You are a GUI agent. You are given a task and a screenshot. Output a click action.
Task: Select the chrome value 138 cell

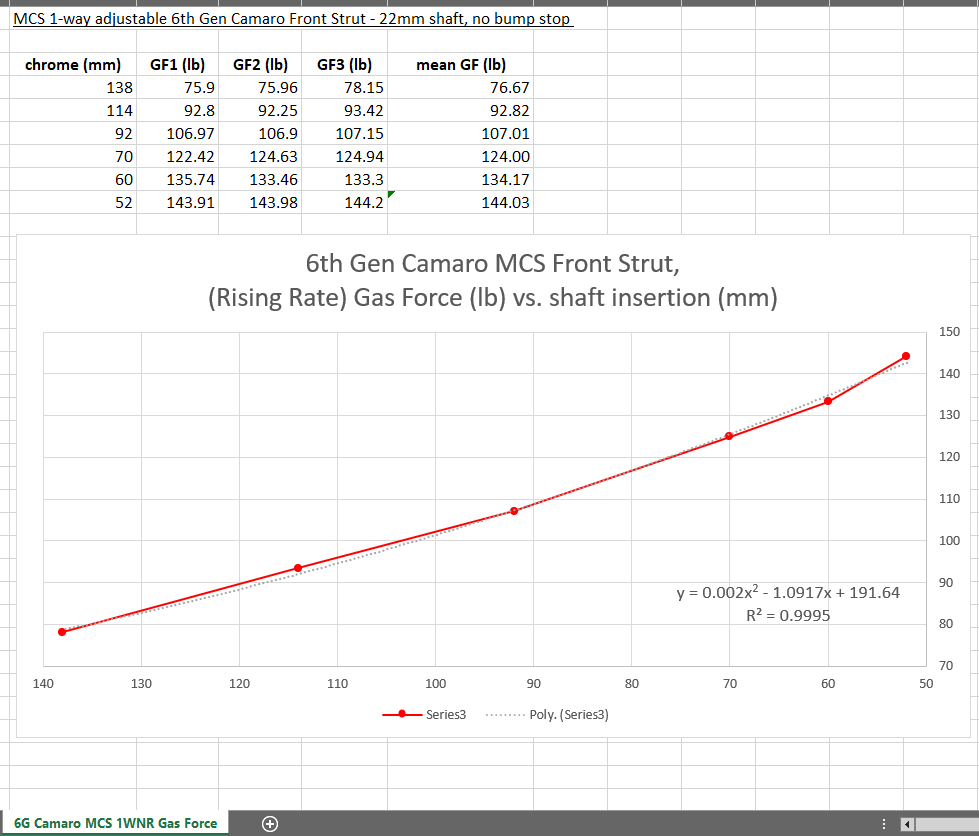pyautogui.click(x=73, y=87)
